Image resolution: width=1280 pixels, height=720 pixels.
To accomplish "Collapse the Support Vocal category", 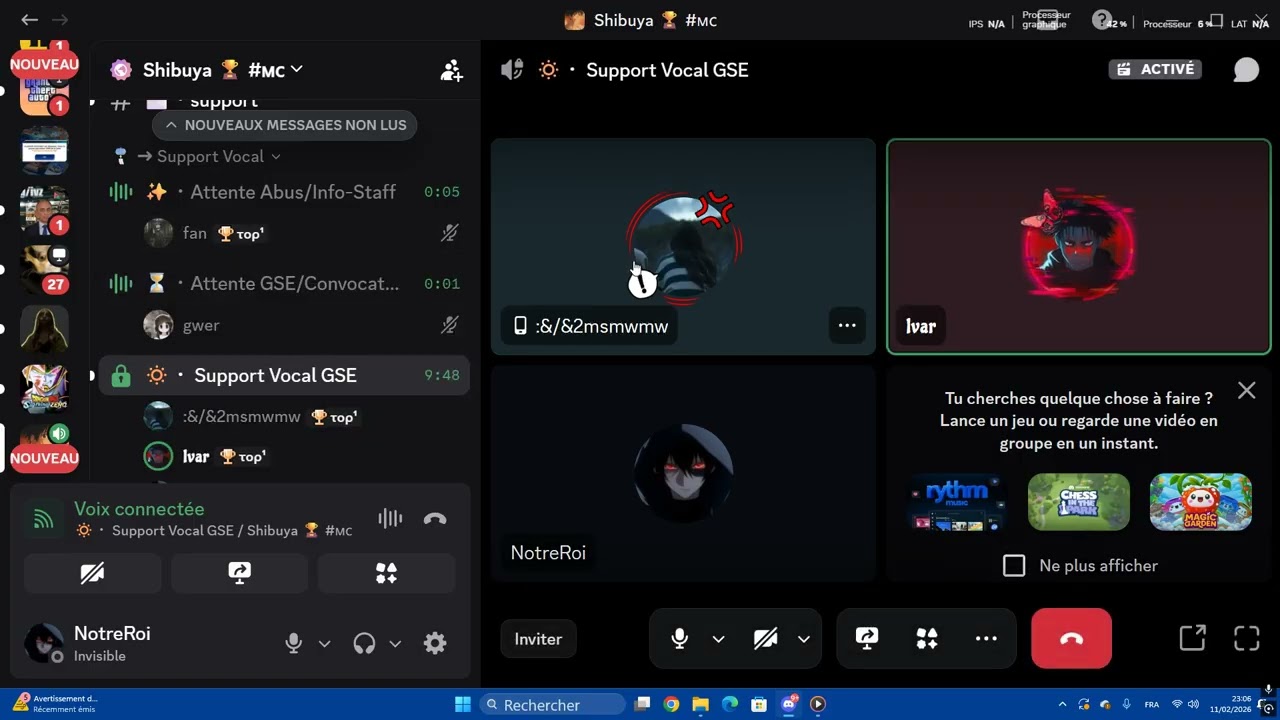I will pyautogui.click(x=209, y=156).
